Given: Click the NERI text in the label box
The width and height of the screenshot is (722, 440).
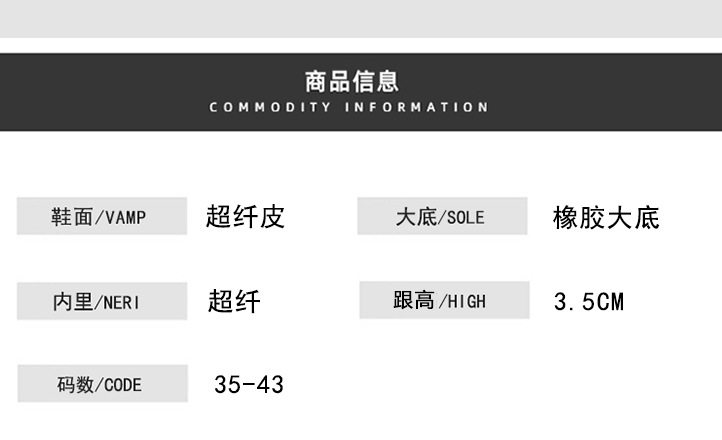Looking at the screenshot, I should point(121,303).
